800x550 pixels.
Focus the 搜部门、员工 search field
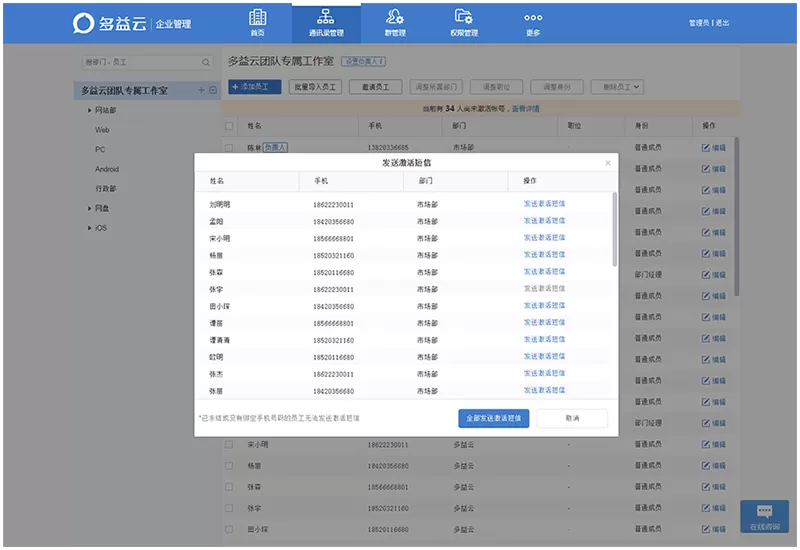click(147, 62)
